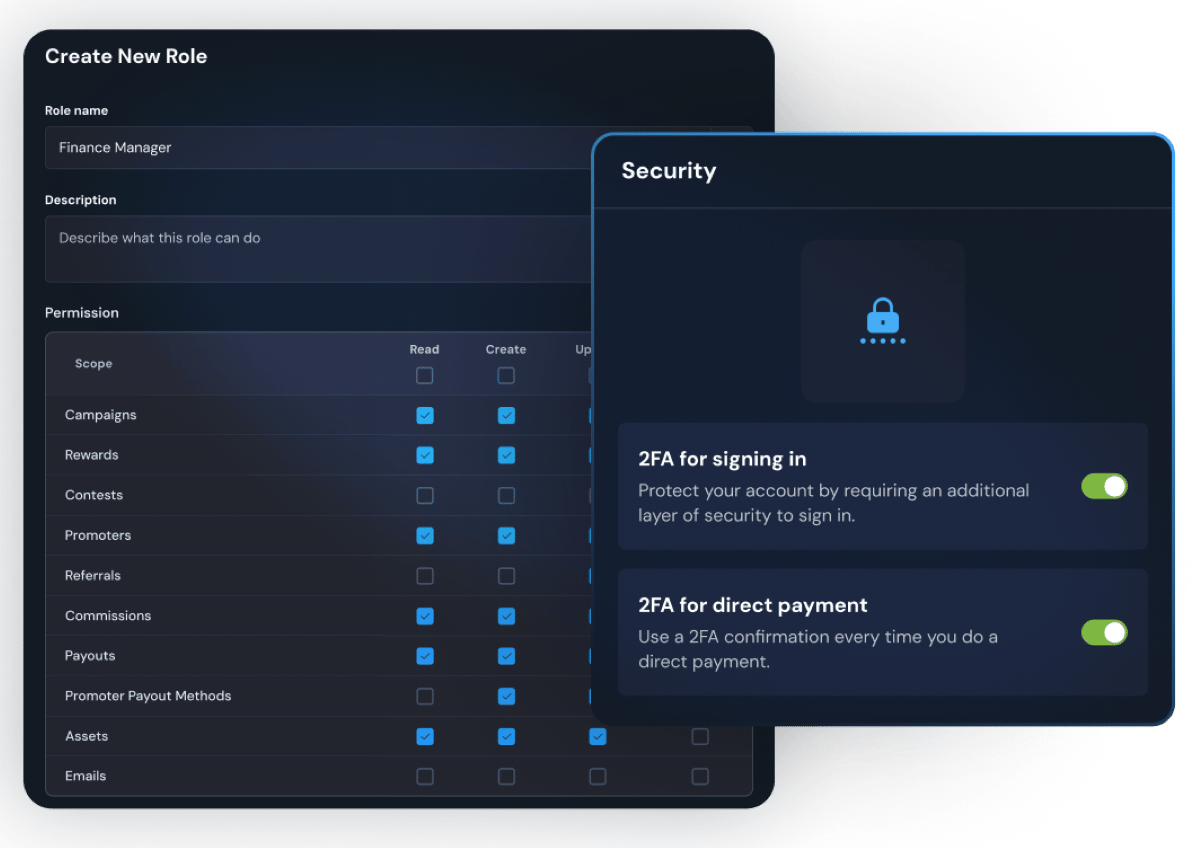Click the Campaigns scope row label
Viewport: 1190px width, 848px height.
tap(101, 415)
